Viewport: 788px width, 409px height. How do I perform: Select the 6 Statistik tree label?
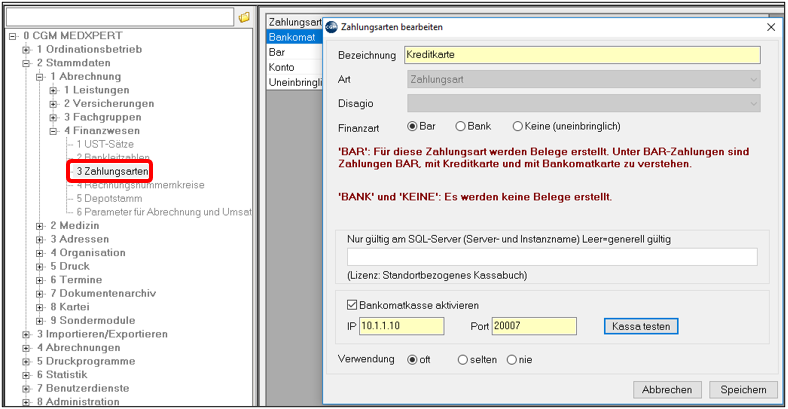click(62, 375)
